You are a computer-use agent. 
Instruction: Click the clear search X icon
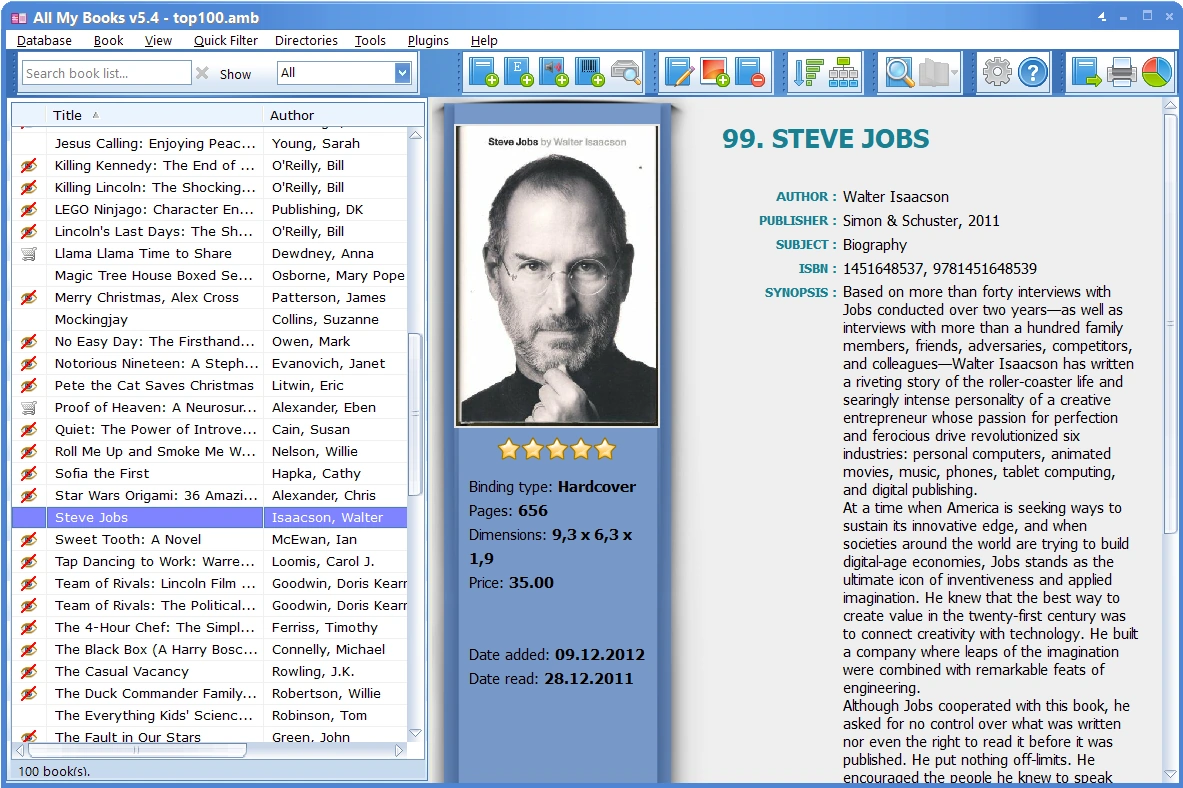[x=202, y=73]
